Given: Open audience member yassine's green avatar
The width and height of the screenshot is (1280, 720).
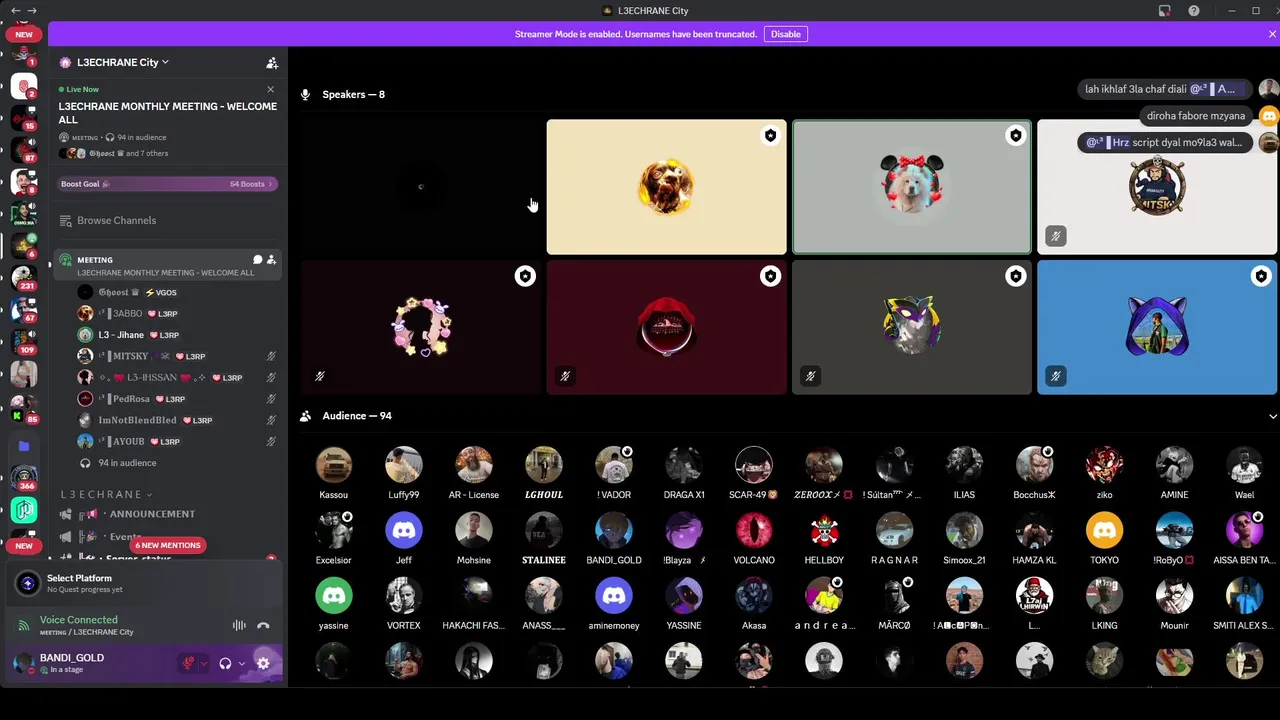Looking at the screenshot, I should click(334, 595).
